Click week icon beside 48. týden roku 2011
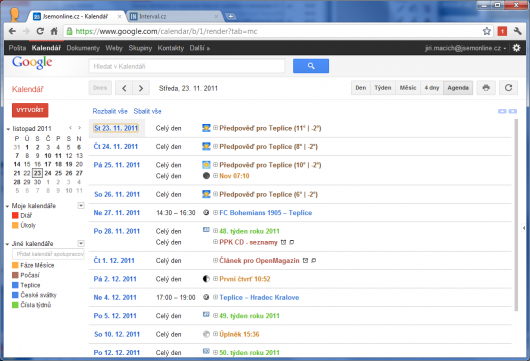The height and width of the screenshot is (361, 530). (x=206, y=230)
